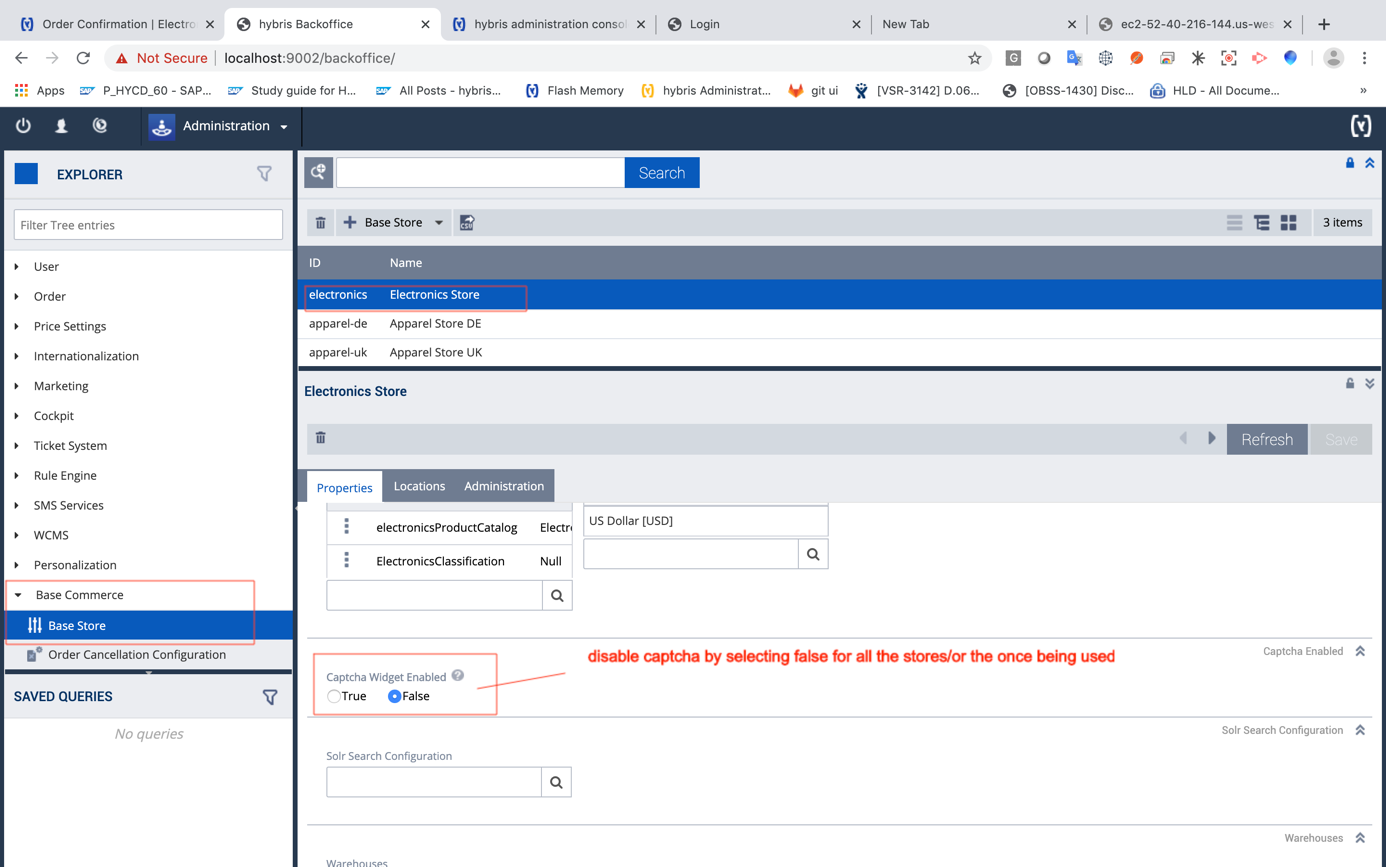The image size is (1386, 867).
Task: Select True for Captcha Widget Enabled
Action: [x=334, y=697]
